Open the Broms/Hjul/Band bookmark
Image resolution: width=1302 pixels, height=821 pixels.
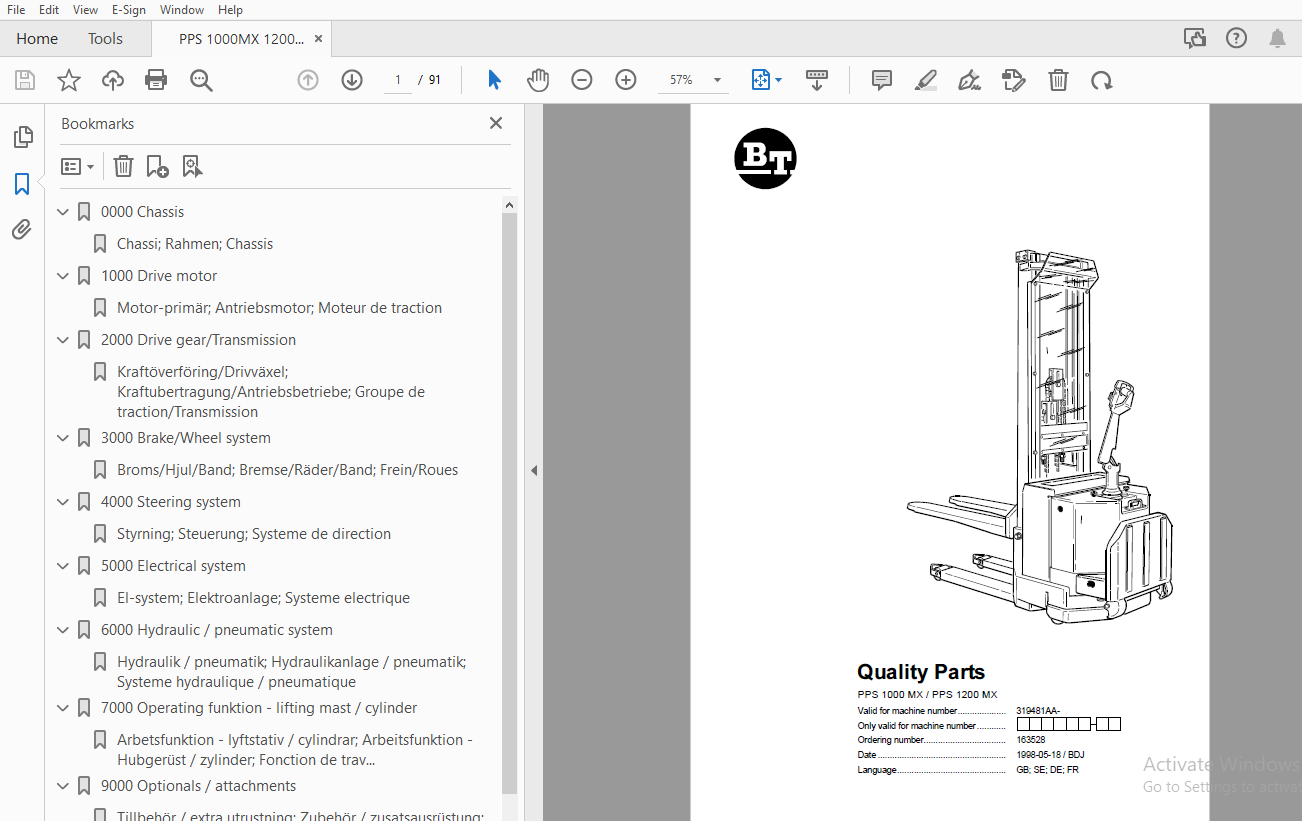pos(287,470)
